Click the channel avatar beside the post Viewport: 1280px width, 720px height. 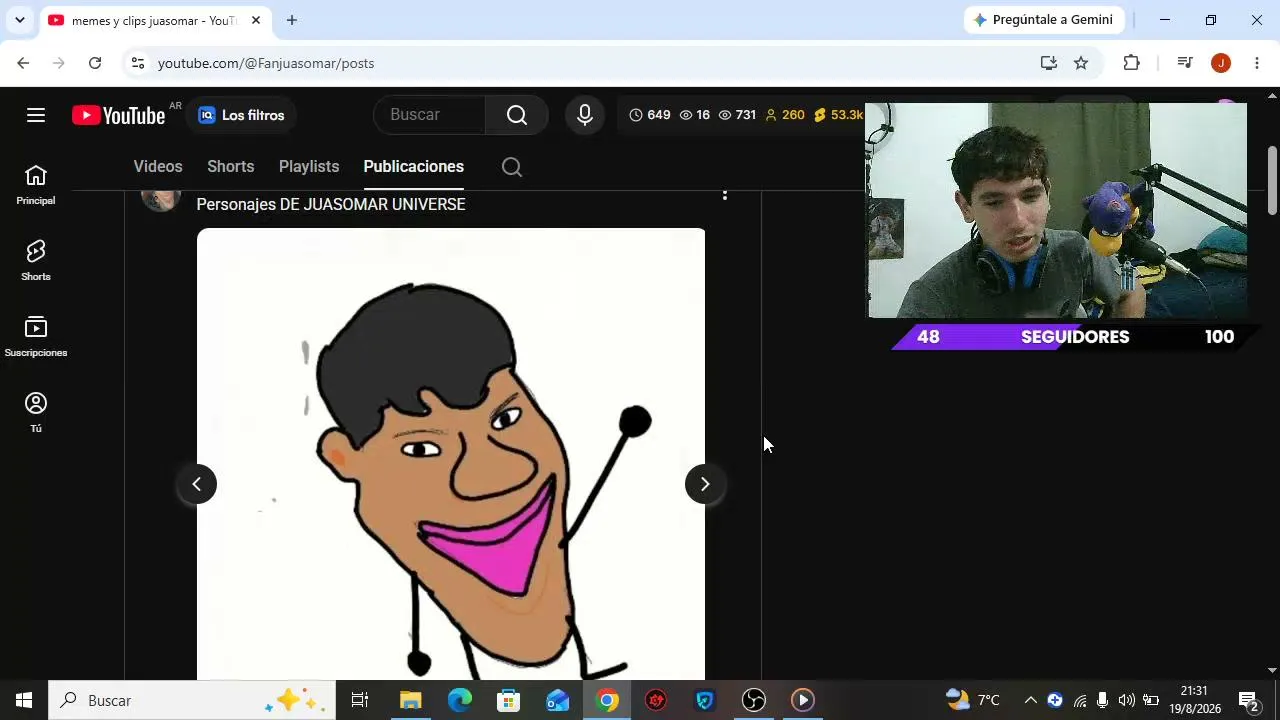pyautogui.click(x=160, y=199)
